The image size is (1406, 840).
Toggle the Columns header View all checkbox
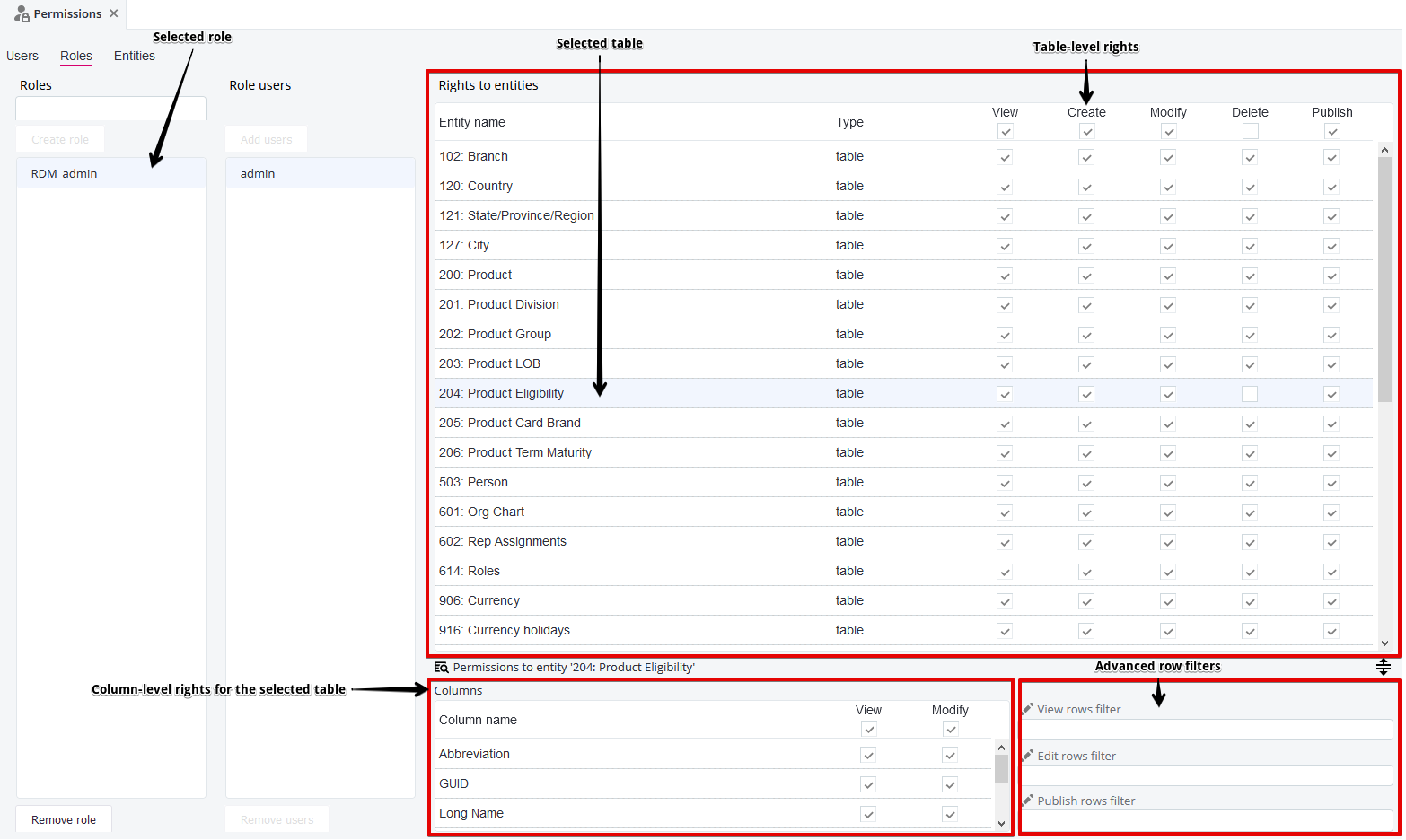click(x=869, y=730)
